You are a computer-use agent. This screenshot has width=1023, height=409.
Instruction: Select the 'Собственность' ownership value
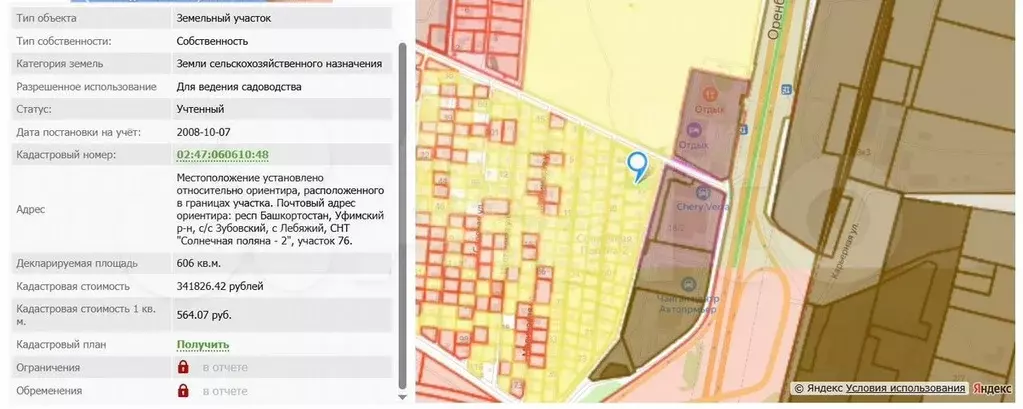tap(212, 41)
